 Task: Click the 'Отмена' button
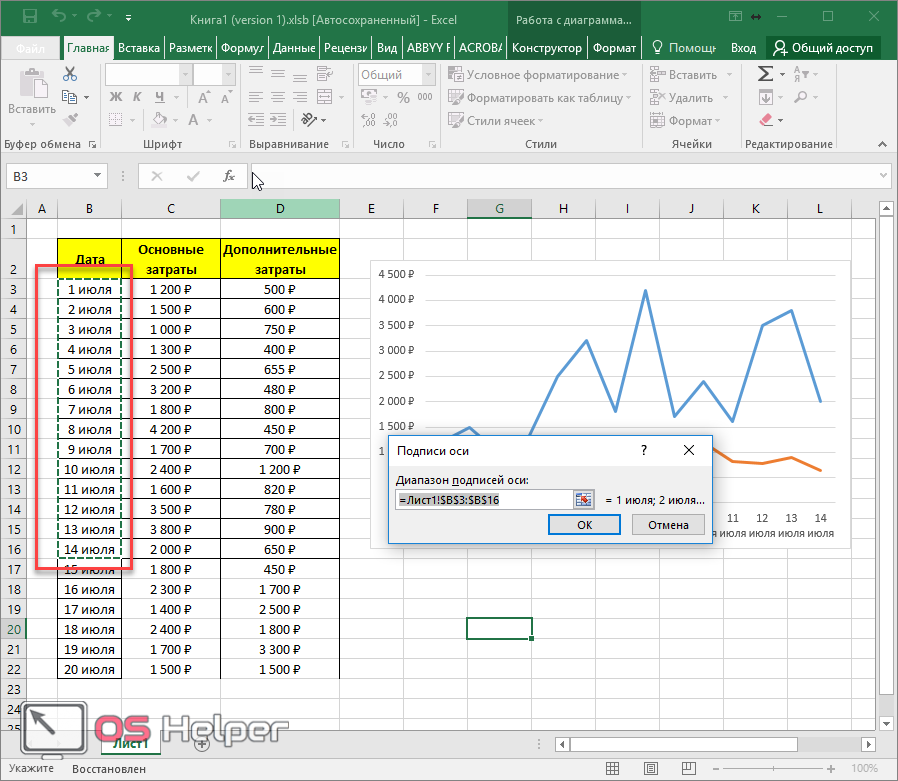[x=667, y=524]
